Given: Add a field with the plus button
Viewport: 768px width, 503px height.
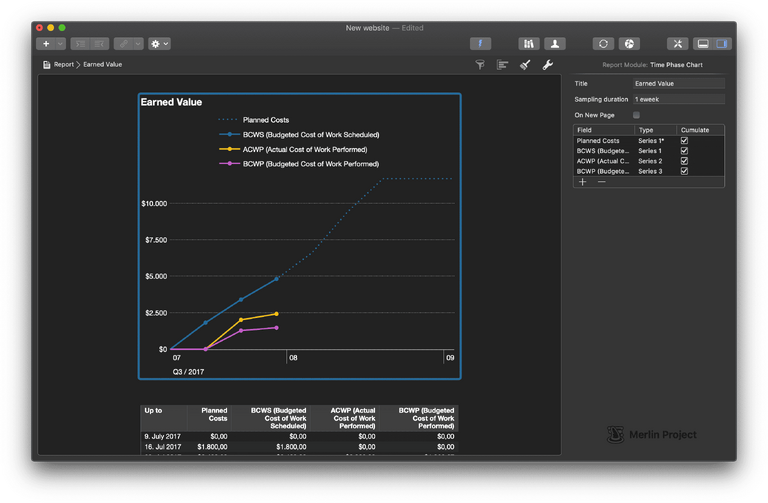Looking at the screenshot, I should (x=583, y=182).
